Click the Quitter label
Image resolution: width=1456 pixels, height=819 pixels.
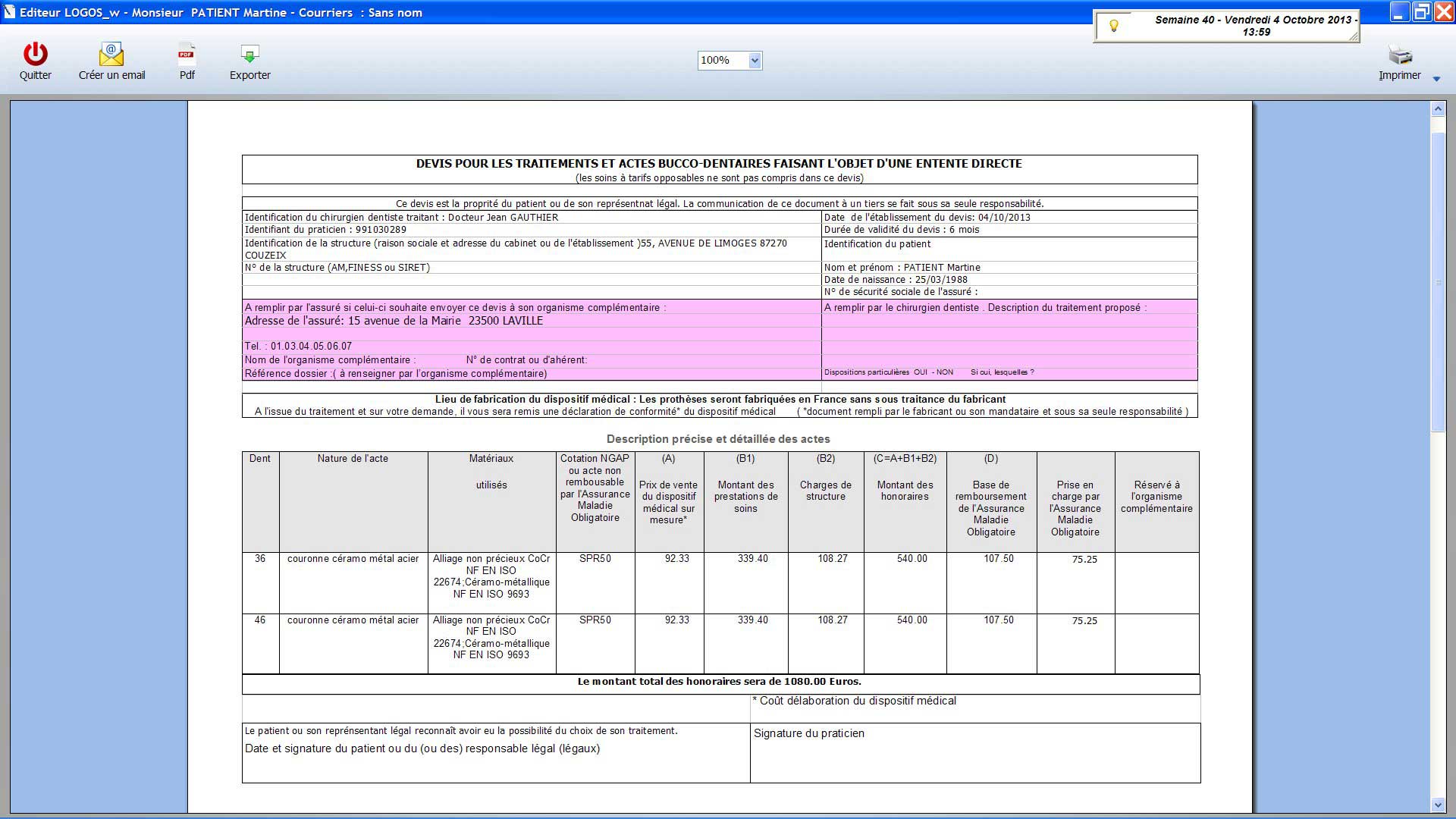(x=36, y=75)
